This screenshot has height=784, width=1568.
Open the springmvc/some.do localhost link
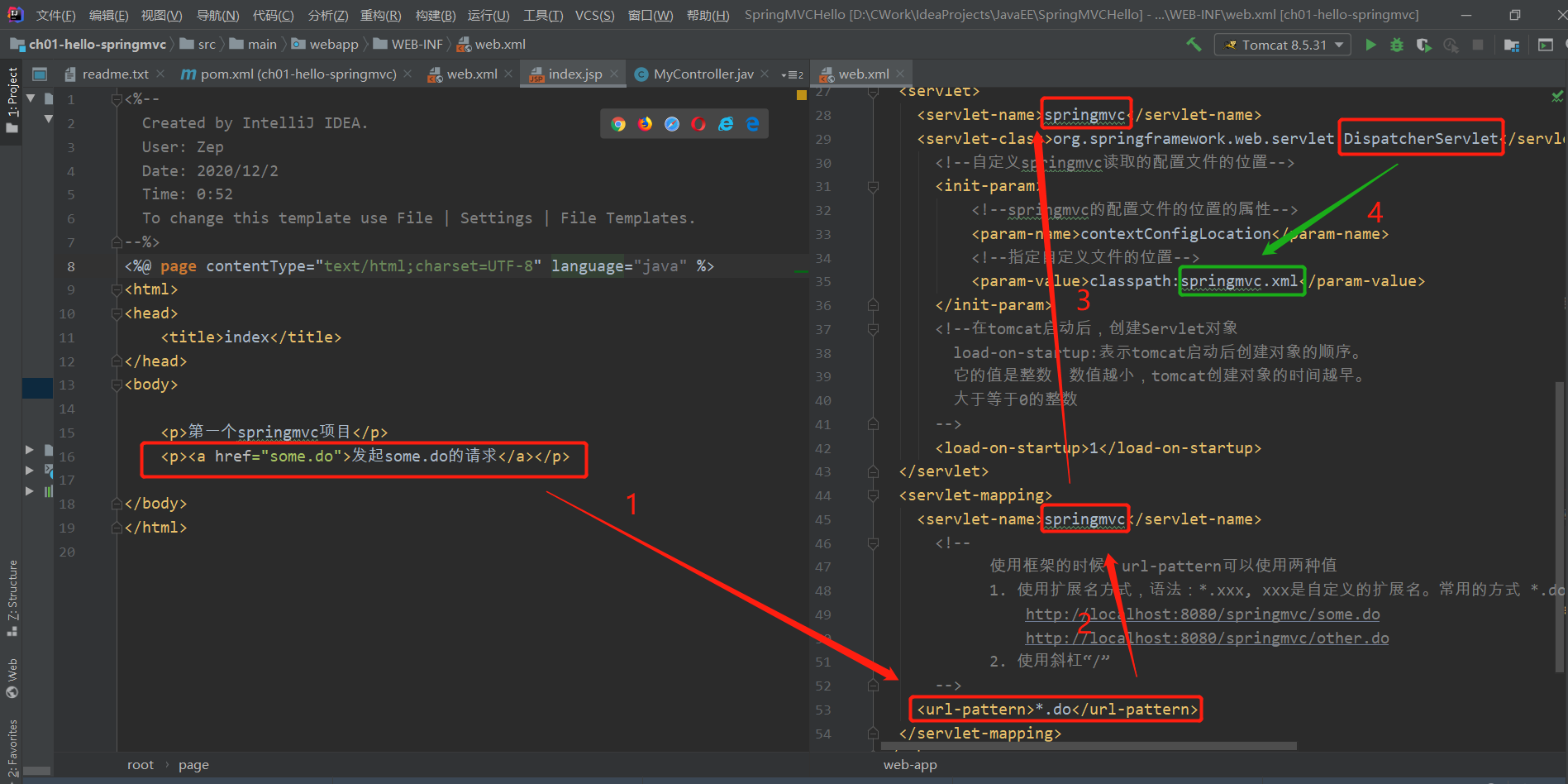tap(1203, 614)
